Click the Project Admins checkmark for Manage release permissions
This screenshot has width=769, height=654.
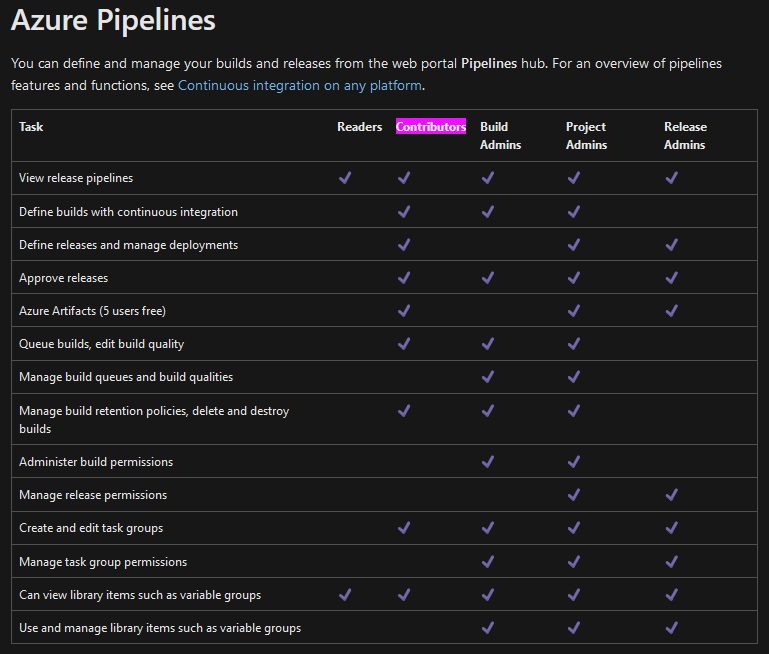tap(574, 495)
